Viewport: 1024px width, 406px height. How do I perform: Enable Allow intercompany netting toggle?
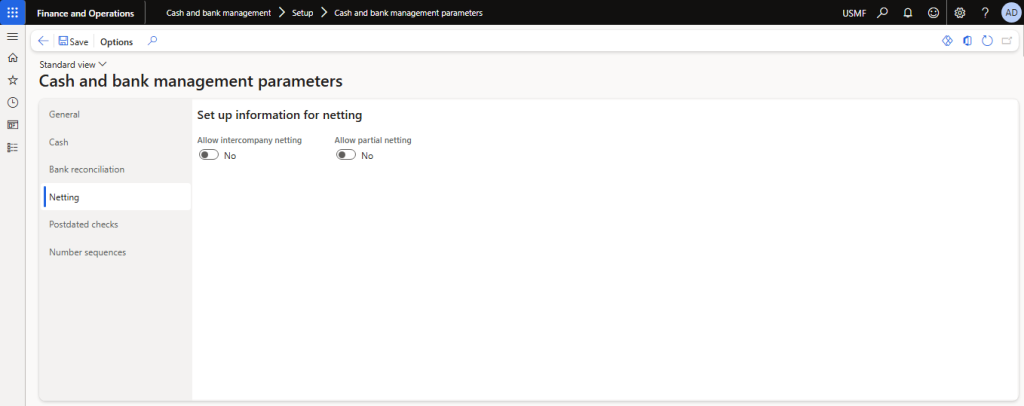click(x=208, y=155)
